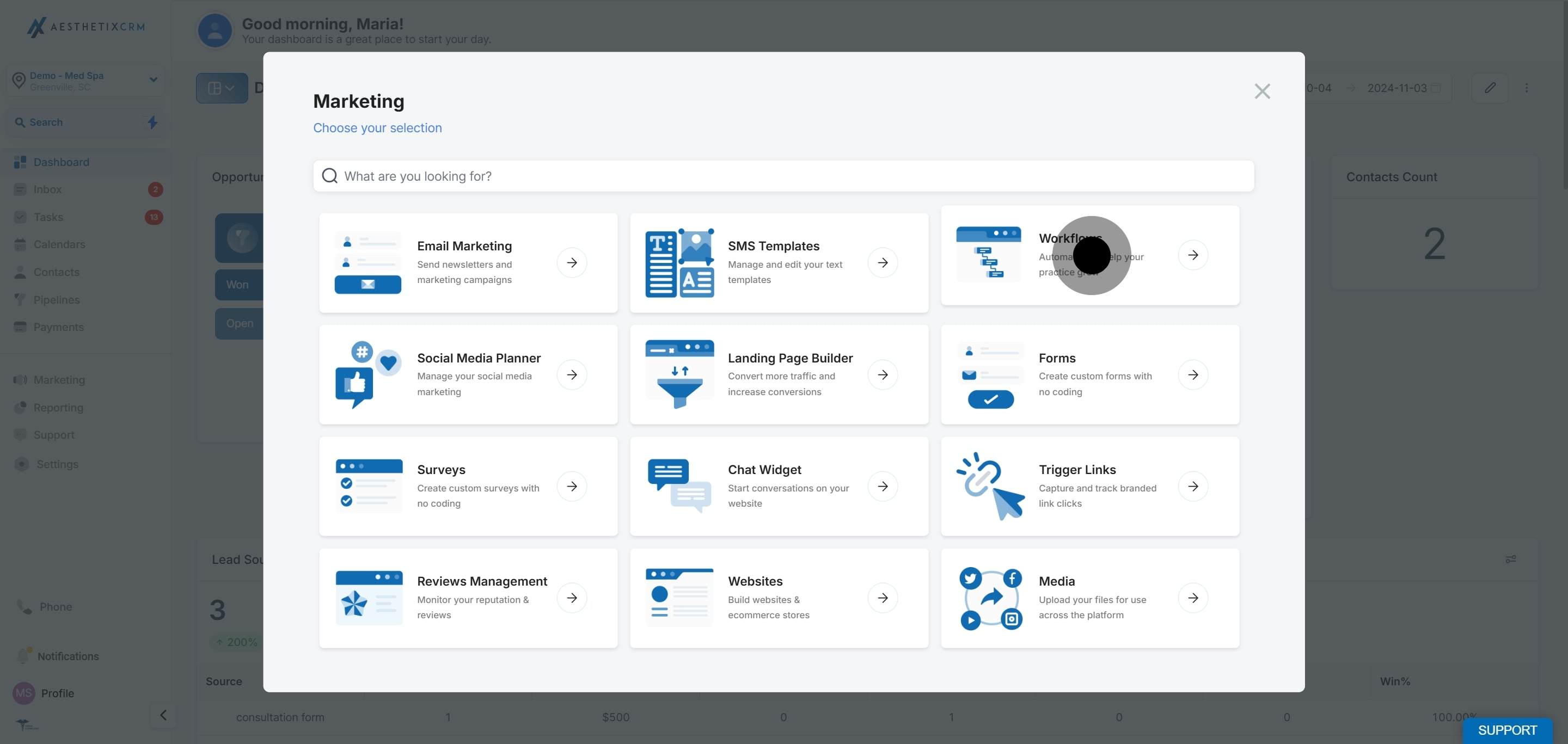Select the Social Media Planner title

(479, 358)
